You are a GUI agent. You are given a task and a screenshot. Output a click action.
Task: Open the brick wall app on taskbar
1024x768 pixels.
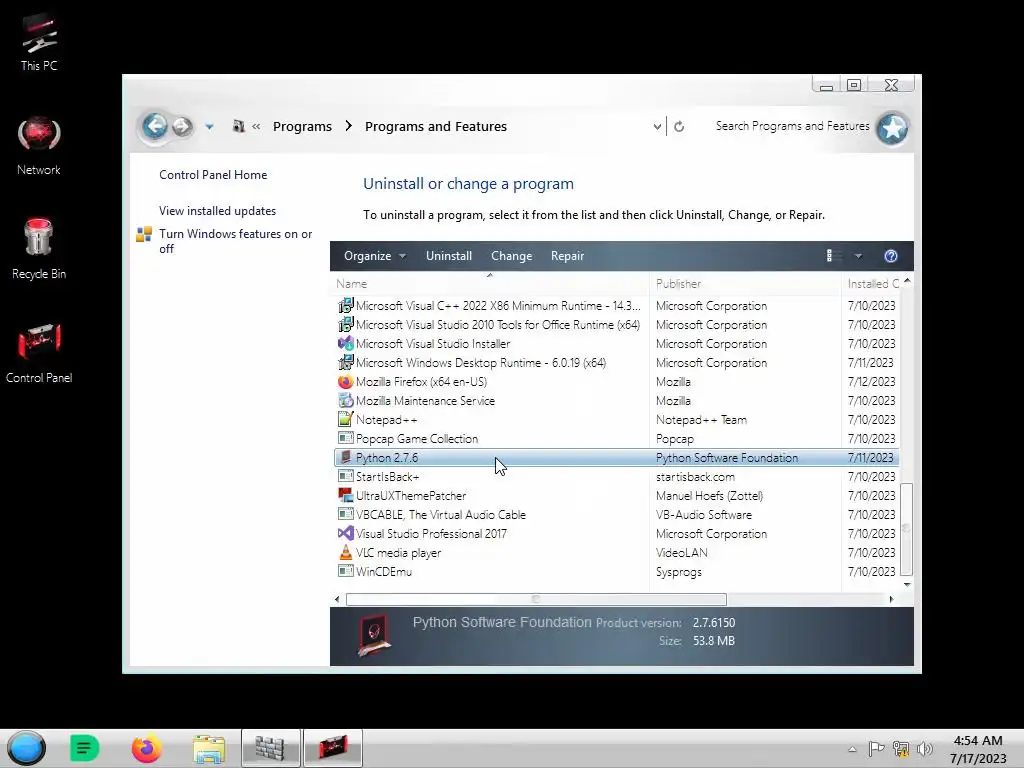(270, 748)
